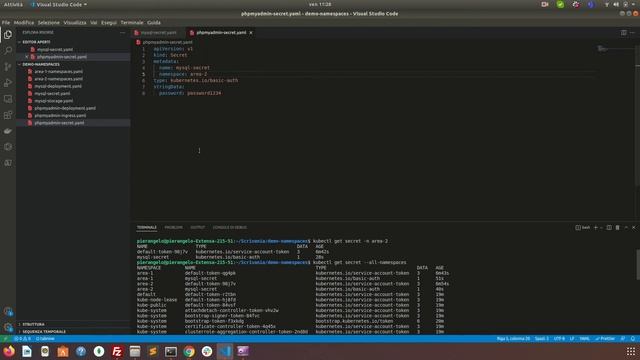The height and width of the screenshot is (360, 640).
Task: Collapse the EDITOR APERTI section
Action: [x=37, y=42]
